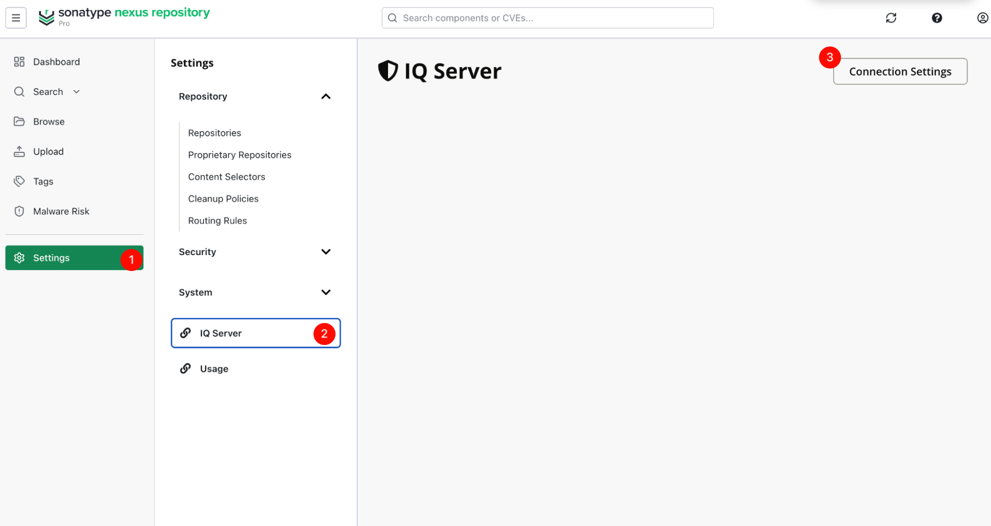Open Content Selectors
991x526 pixels.
[226, 177]
